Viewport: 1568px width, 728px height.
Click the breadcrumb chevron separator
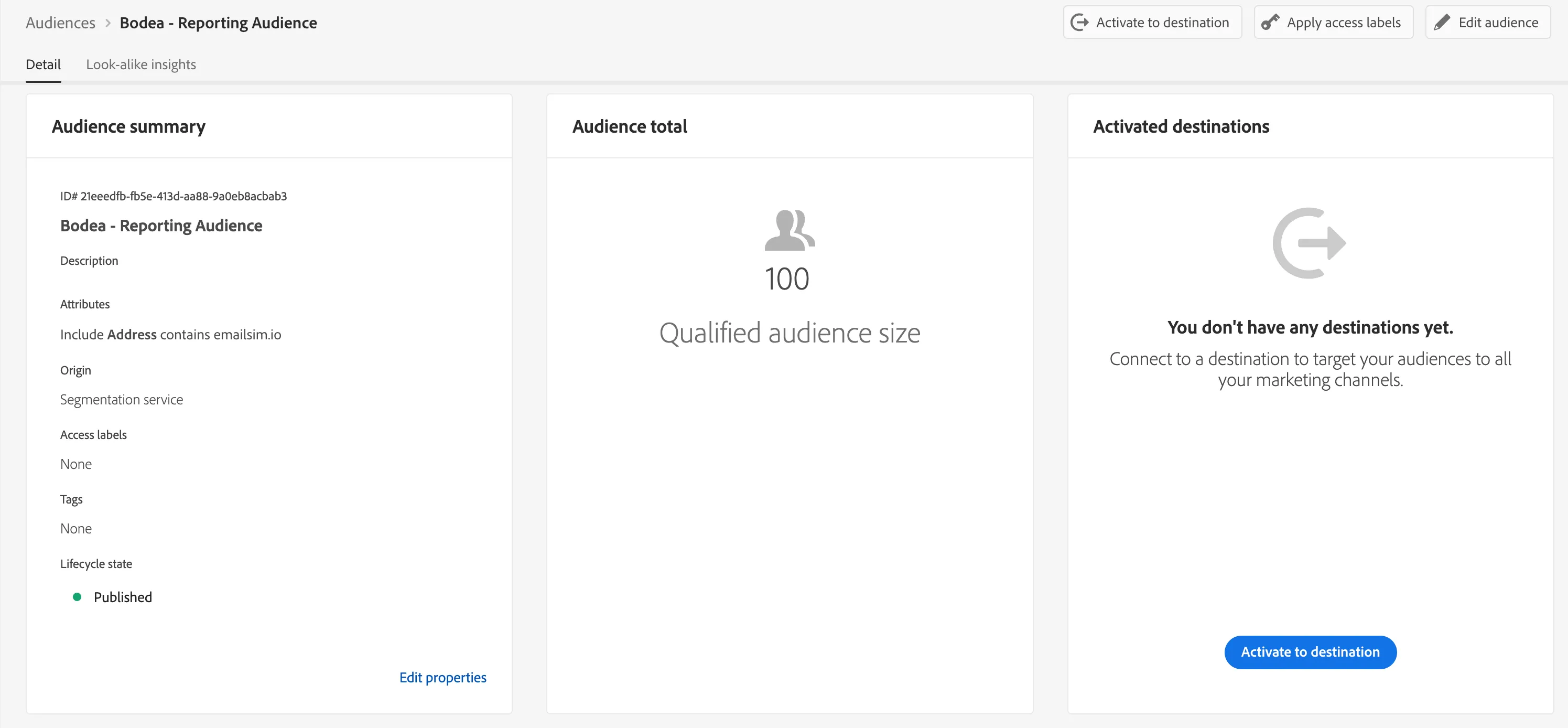[108, 23]
